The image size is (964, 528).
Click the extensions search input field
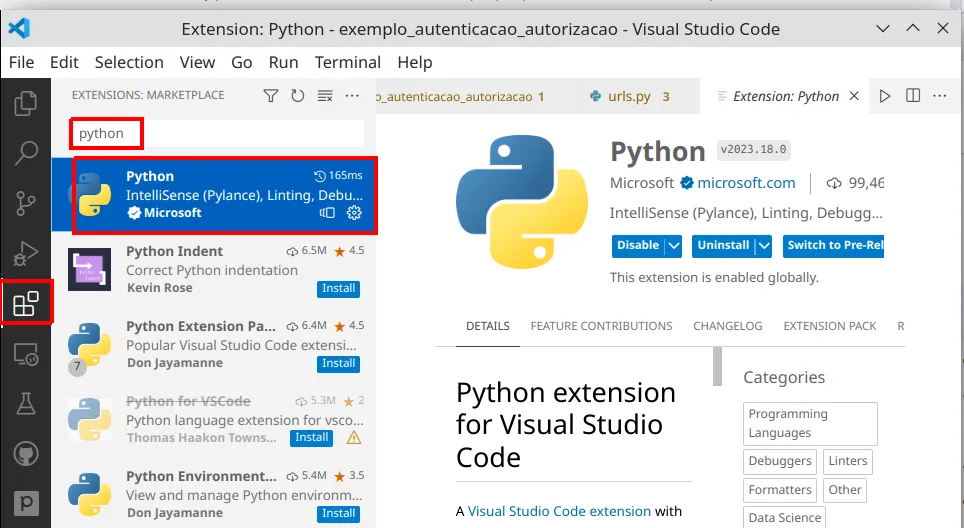pos(216,133)
